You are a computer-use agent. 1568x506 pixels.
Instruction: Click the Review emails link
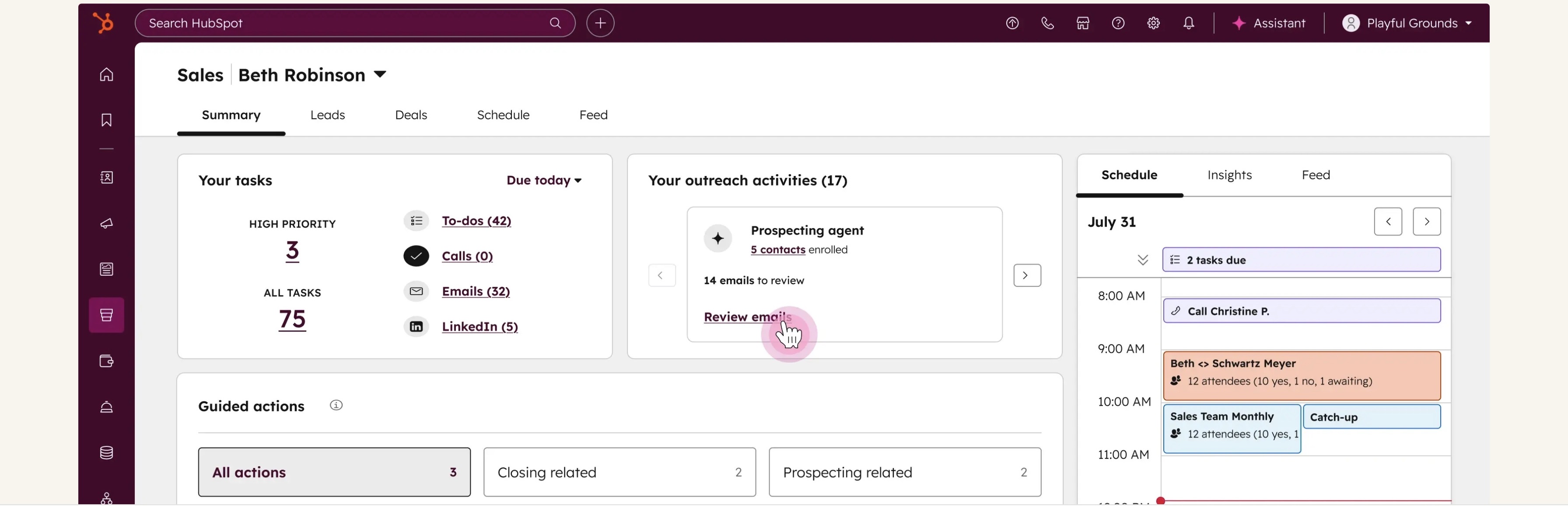[747, 317]
